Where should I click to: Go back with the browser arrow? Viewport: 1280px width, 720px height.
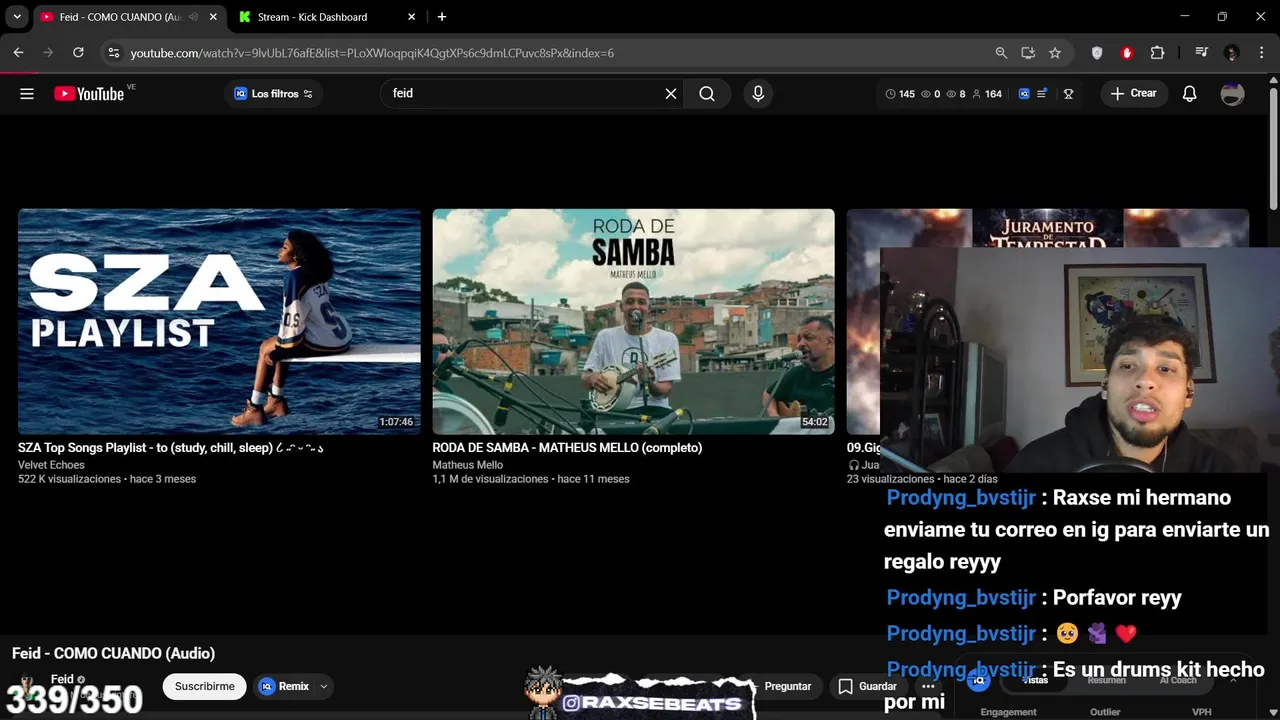tap(18, 53)
